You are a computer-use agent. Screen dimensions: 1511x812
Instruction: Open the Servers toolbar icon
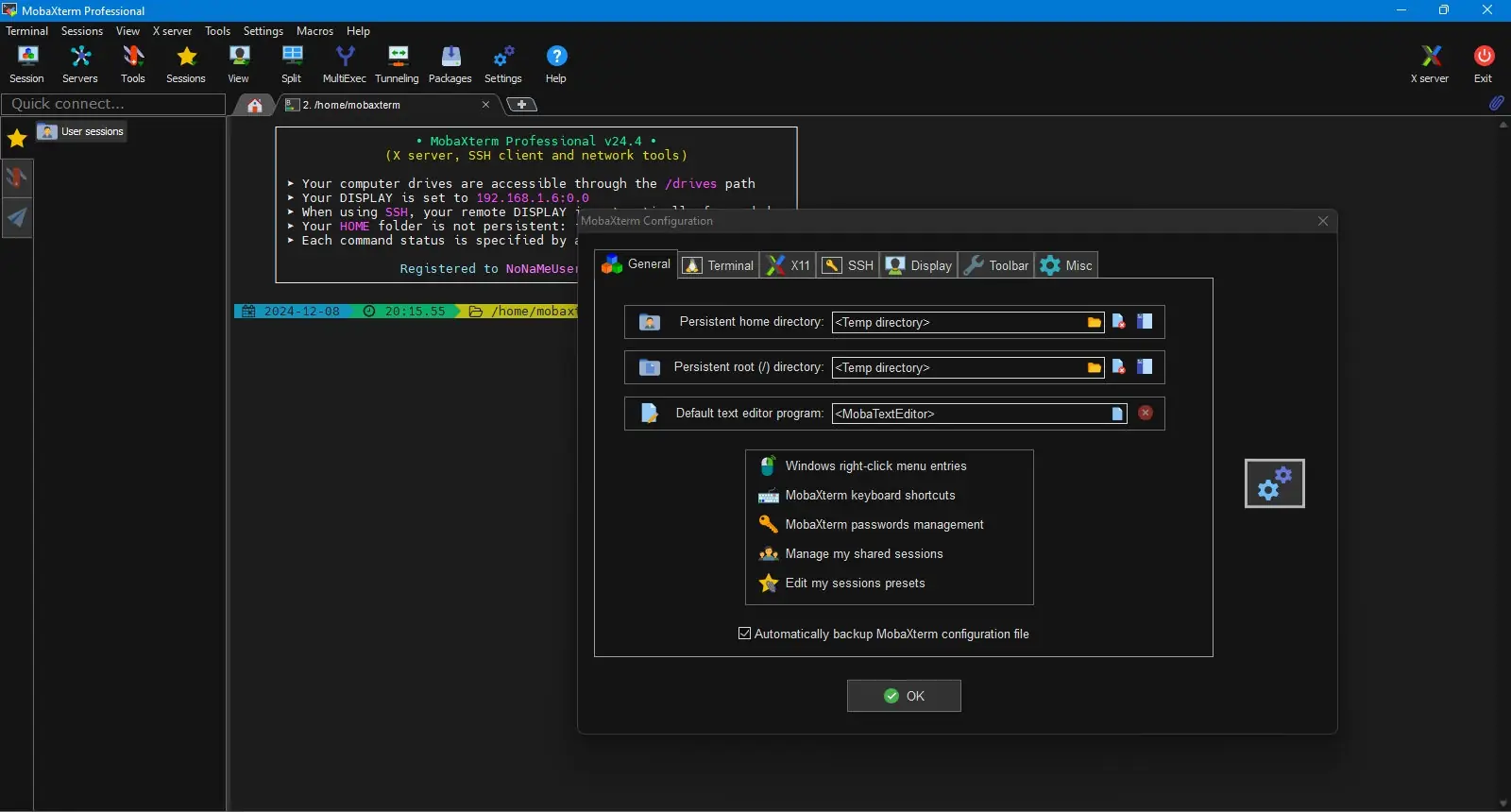pos(80,64)
